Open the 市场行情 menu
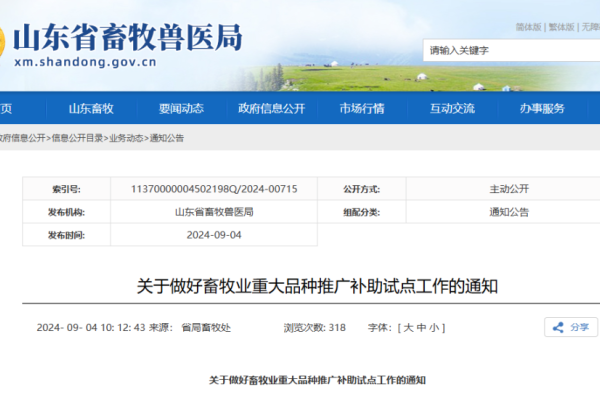600x400 pixels. pyautogui.click(x=362, y=108)
